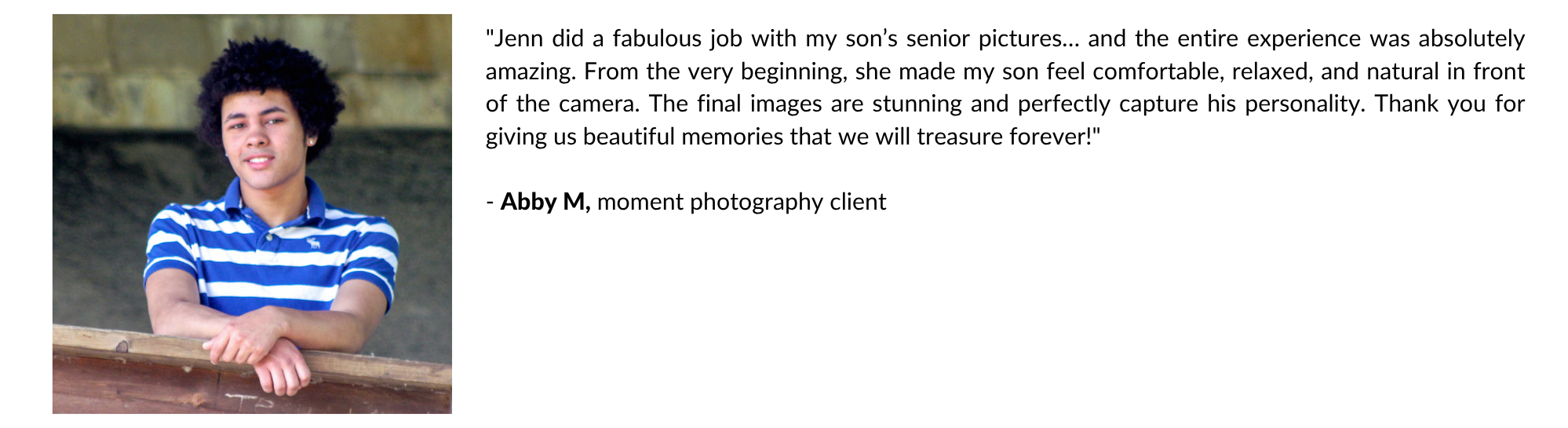
Task: Click the moose logo on the striped polo
Action: tap(313, 243)
